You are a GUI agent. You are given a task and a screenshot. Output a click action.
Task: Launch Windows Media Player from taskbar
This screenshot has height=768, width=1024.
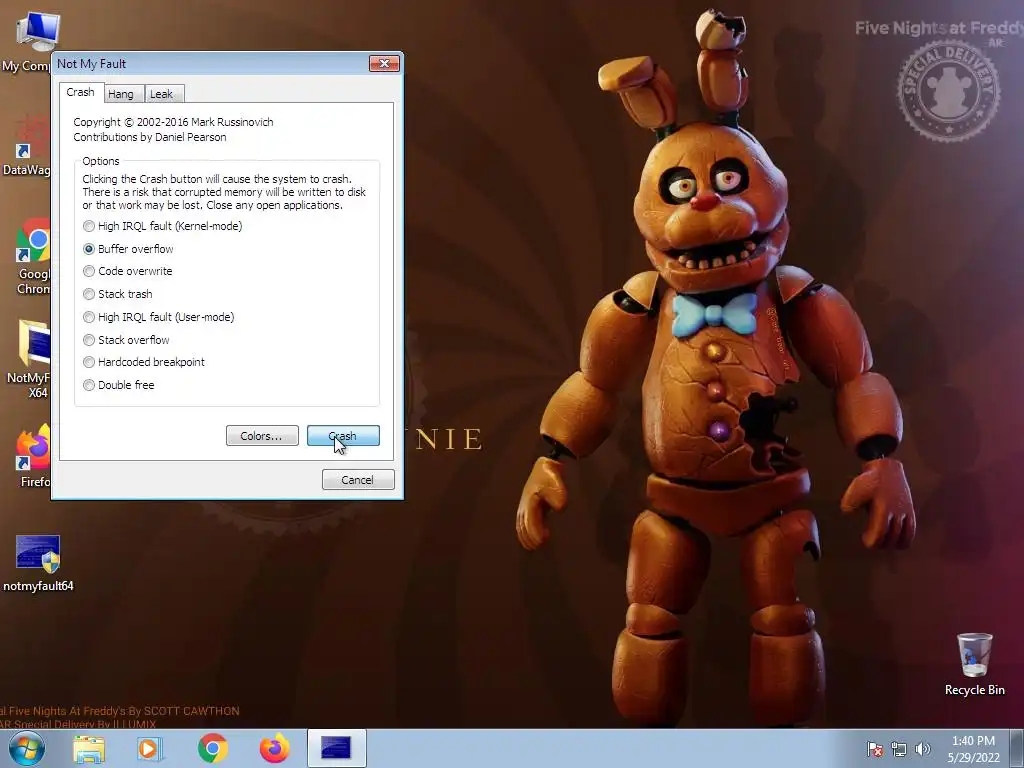pos(149,748)
